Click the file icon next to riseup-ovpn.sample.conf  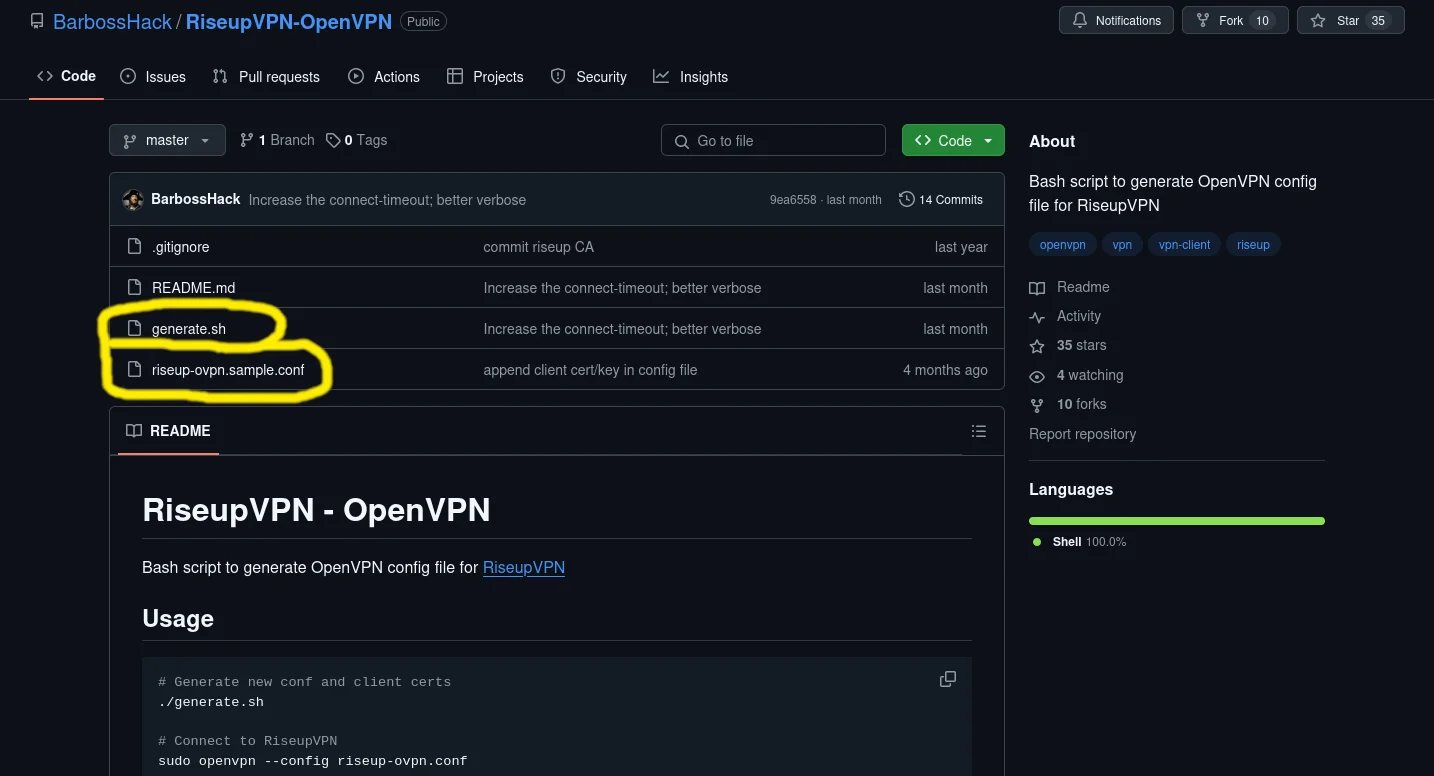(134, 369)
